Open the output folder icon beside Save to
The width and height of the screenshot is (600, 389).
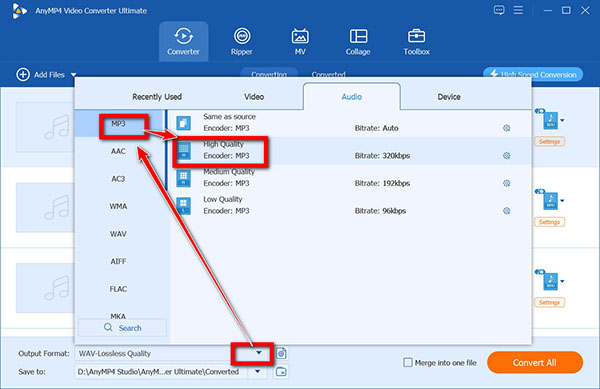(281, 371)
